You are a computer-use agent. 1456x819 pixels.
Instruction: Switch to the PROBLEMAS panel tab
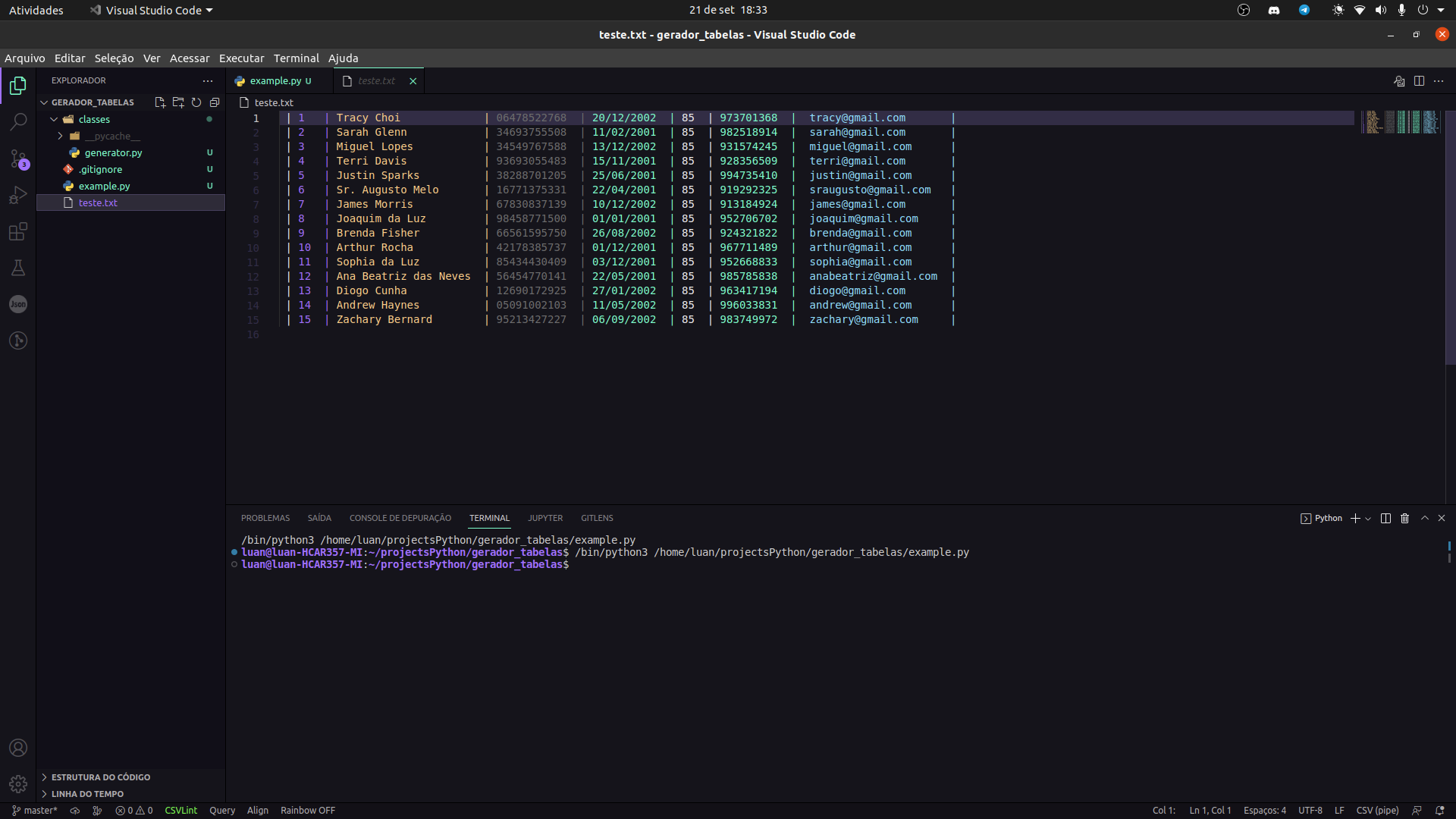[x=265, y=518]
